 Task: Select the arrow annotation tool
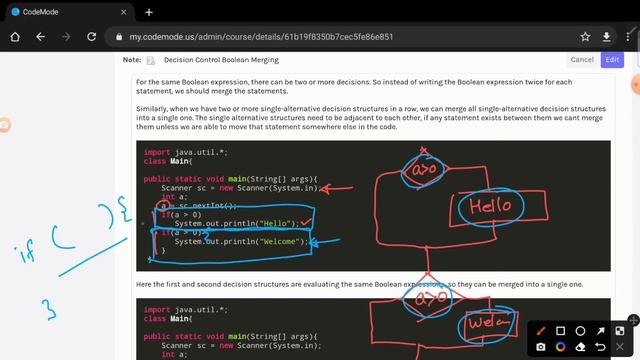tap(600, 331)
